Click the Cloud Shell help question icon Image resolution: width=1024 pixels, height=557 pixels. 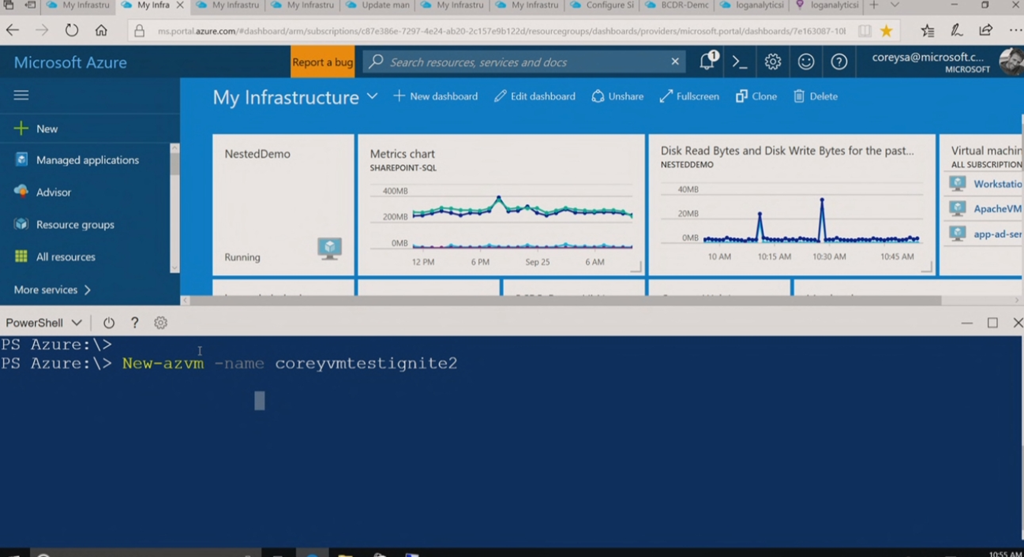[x=135, y=323]
